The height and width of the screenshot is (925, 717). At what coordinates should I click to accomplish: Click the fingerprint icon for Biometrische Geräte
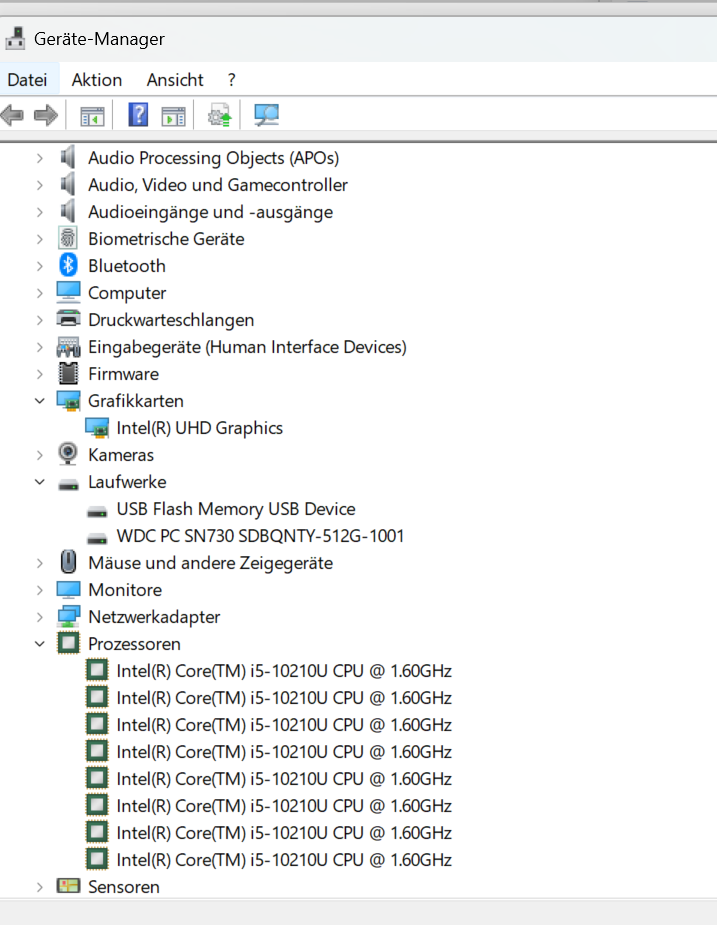tap(68, 238)
